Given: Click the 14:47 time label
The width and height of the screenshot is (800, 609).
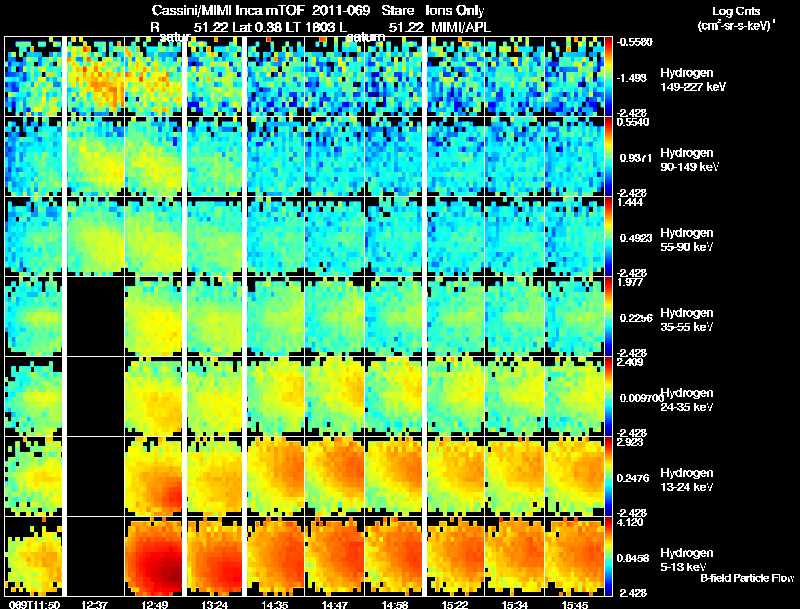Looking at the screenshot, I should pyautogui.click(x=335, y=605).
